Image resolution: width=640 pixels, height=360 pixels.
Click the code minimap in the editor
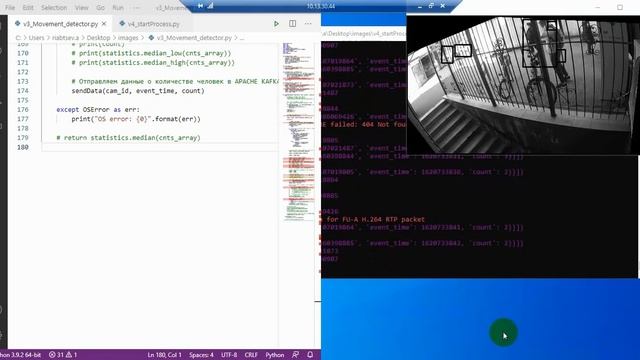(299, 131)
